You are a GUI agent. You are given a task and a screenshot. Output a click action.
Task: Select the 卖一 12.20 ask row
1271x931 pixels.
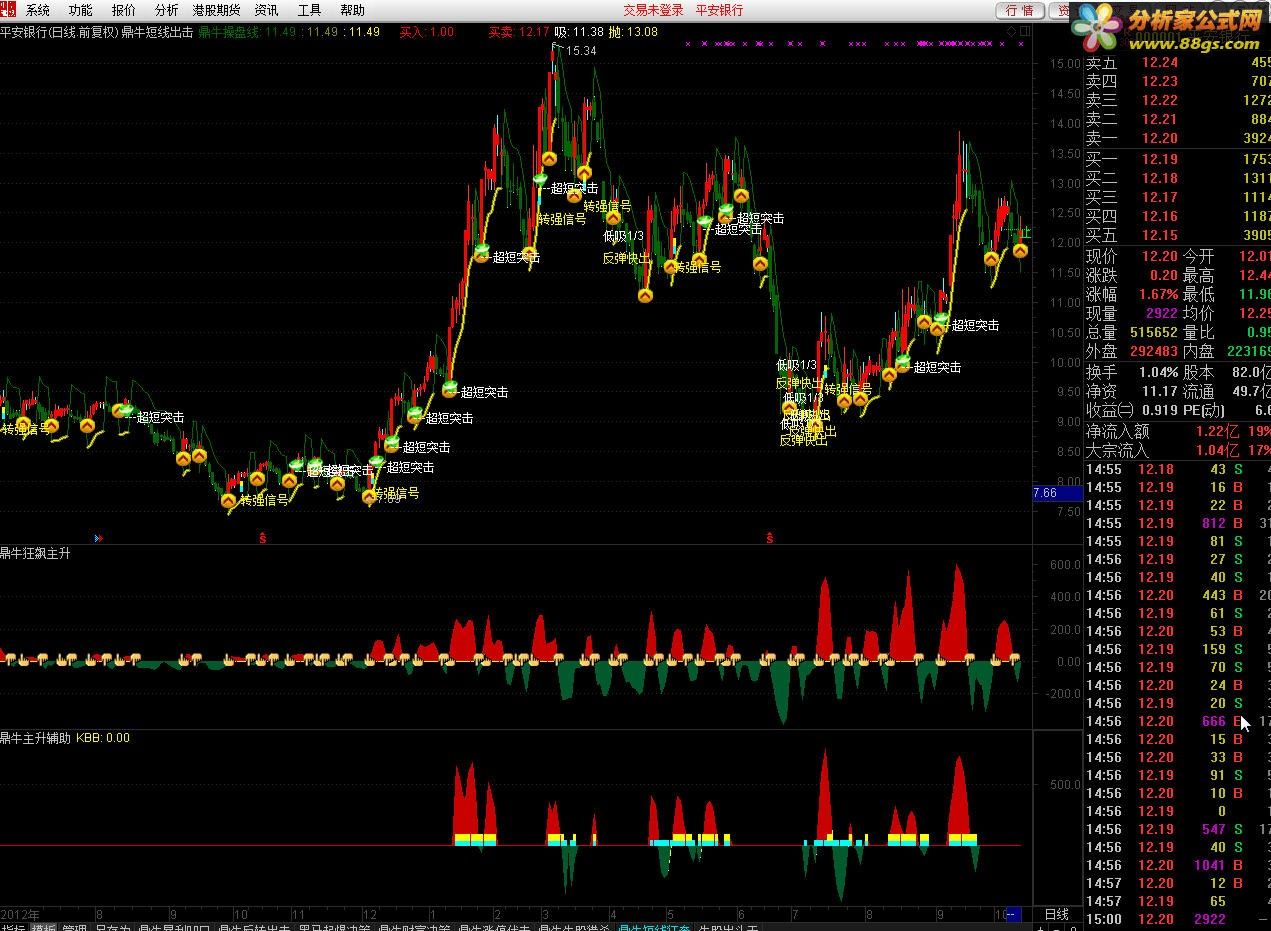point(1178,139)
